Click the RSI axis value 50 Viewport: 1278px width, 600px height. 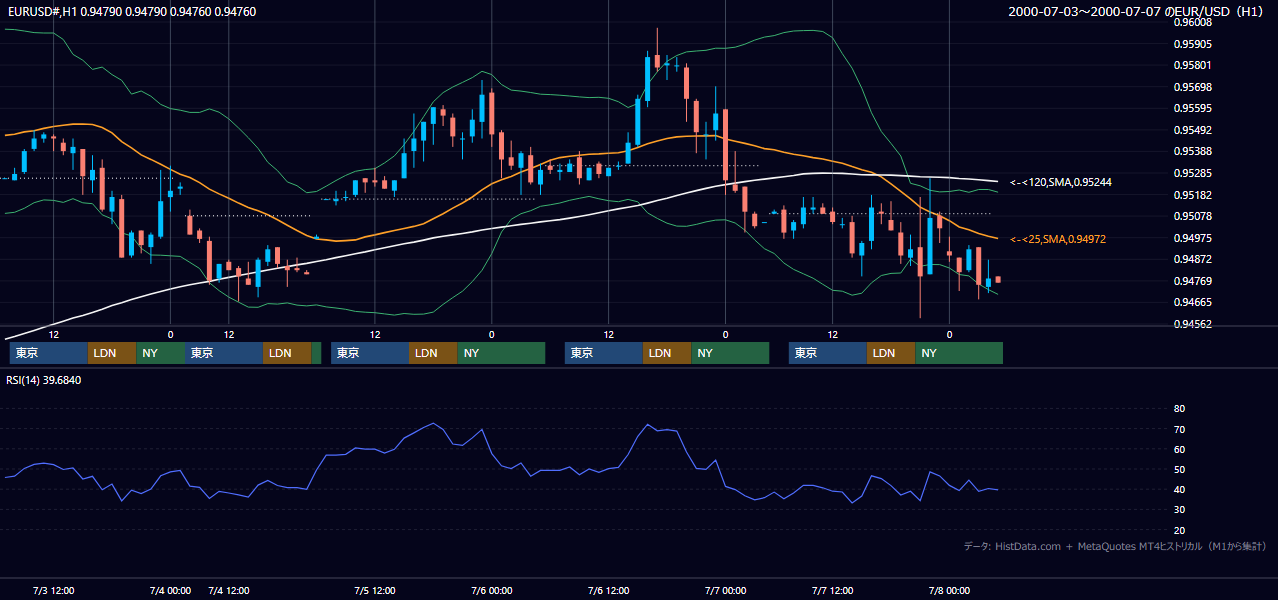point(1179,469)
